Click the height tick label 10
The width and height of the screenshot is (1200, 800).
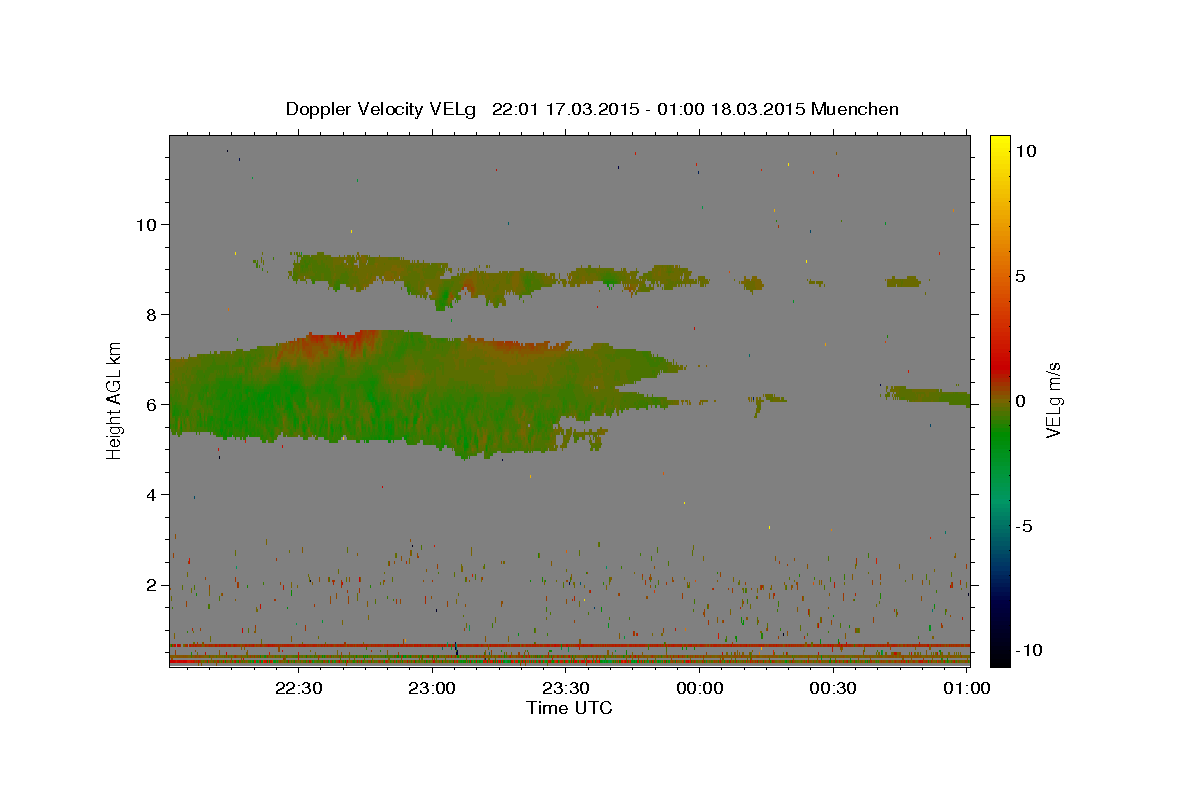click(147, 224)
